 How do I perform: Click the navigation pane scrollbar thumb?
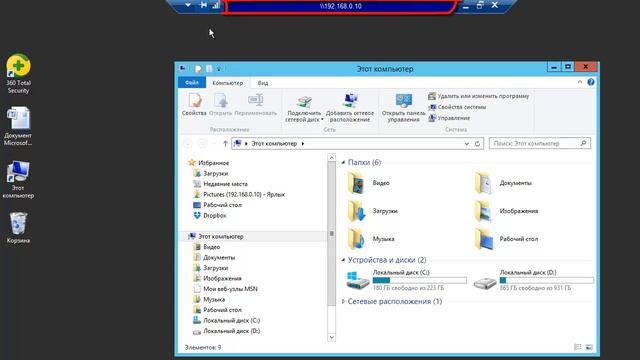[331, 233]
